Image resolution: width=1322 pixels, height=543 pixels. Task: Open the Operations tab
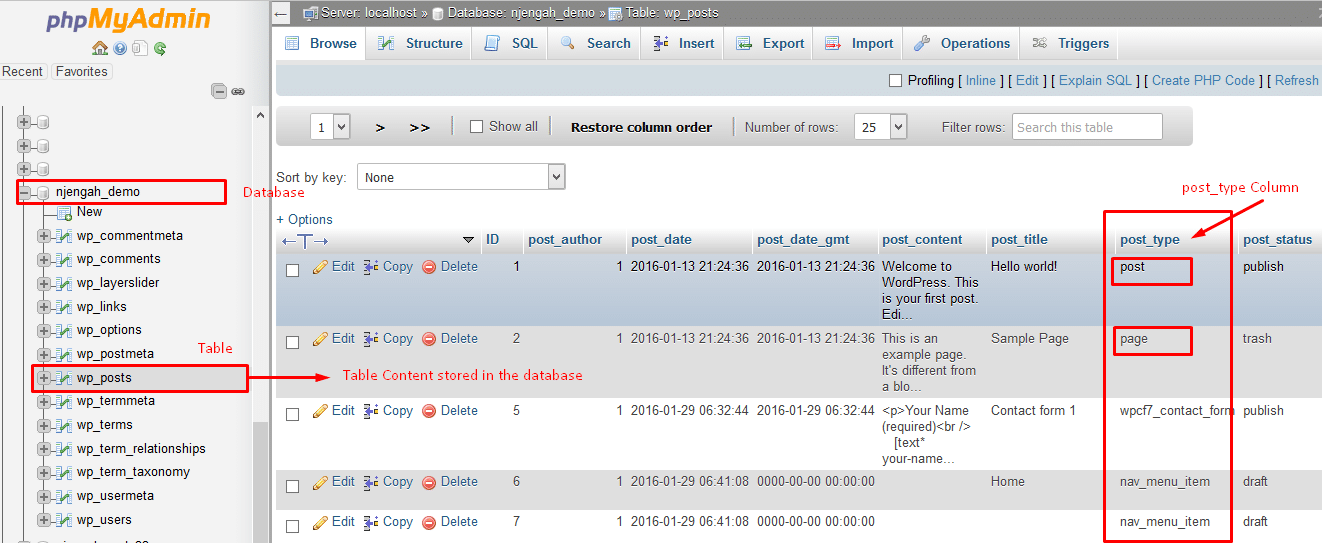(962, 43)
